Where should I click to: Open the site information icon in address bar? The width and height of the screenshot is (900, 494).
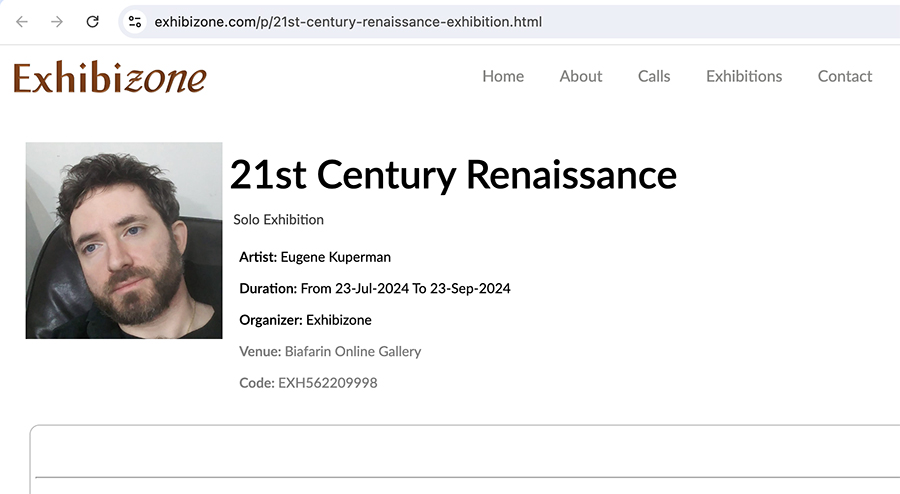[134, 22]
